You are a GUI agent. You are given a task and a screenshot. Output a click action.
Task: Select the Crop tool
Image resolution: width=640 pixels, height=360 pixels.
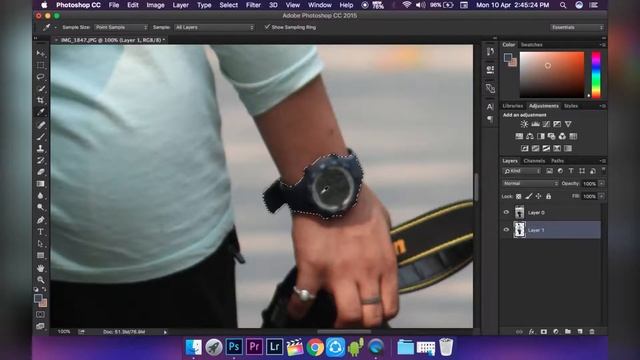(40, 100)
